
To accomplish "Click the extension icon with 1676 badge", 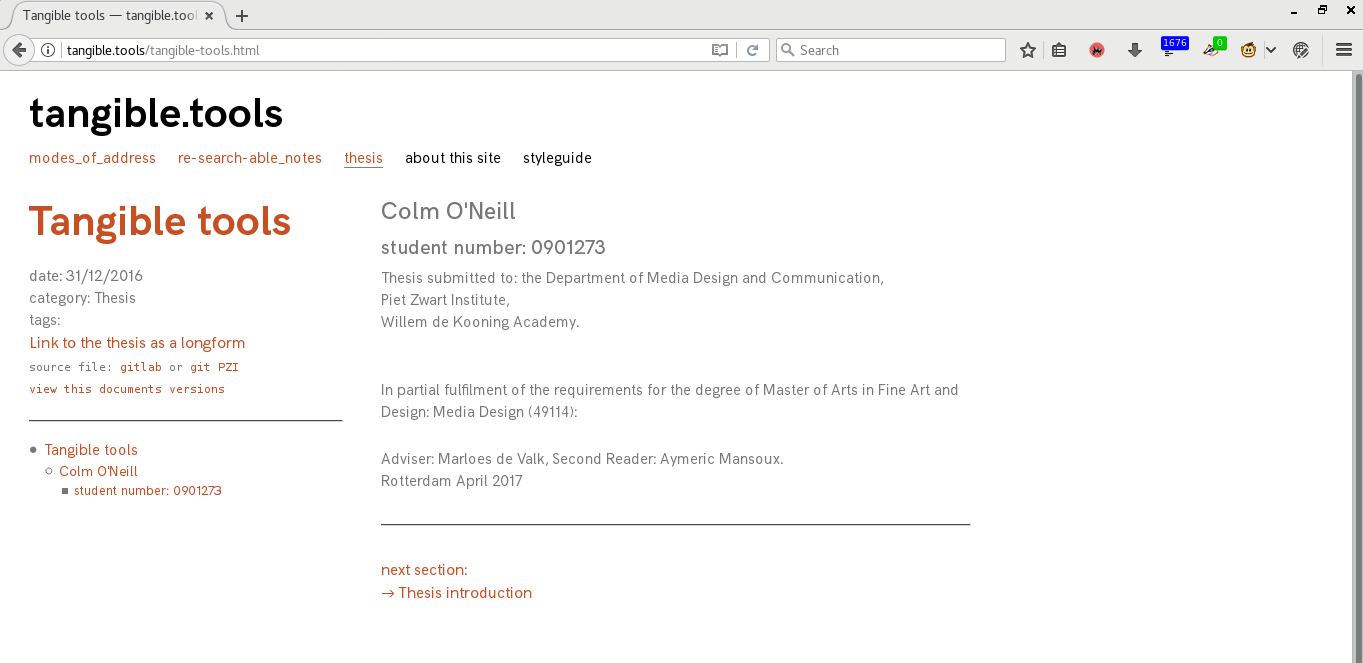I will pos(1171,49).
